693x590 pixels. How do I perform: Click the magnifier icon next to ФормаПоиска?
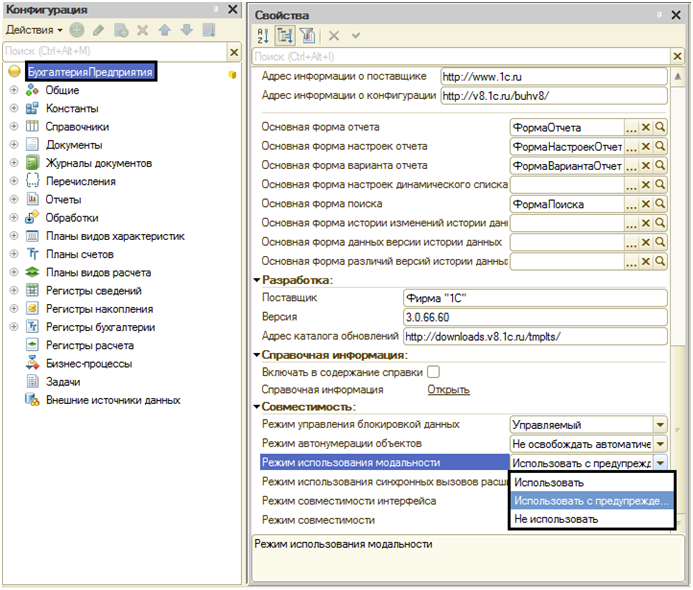point(660,205)
